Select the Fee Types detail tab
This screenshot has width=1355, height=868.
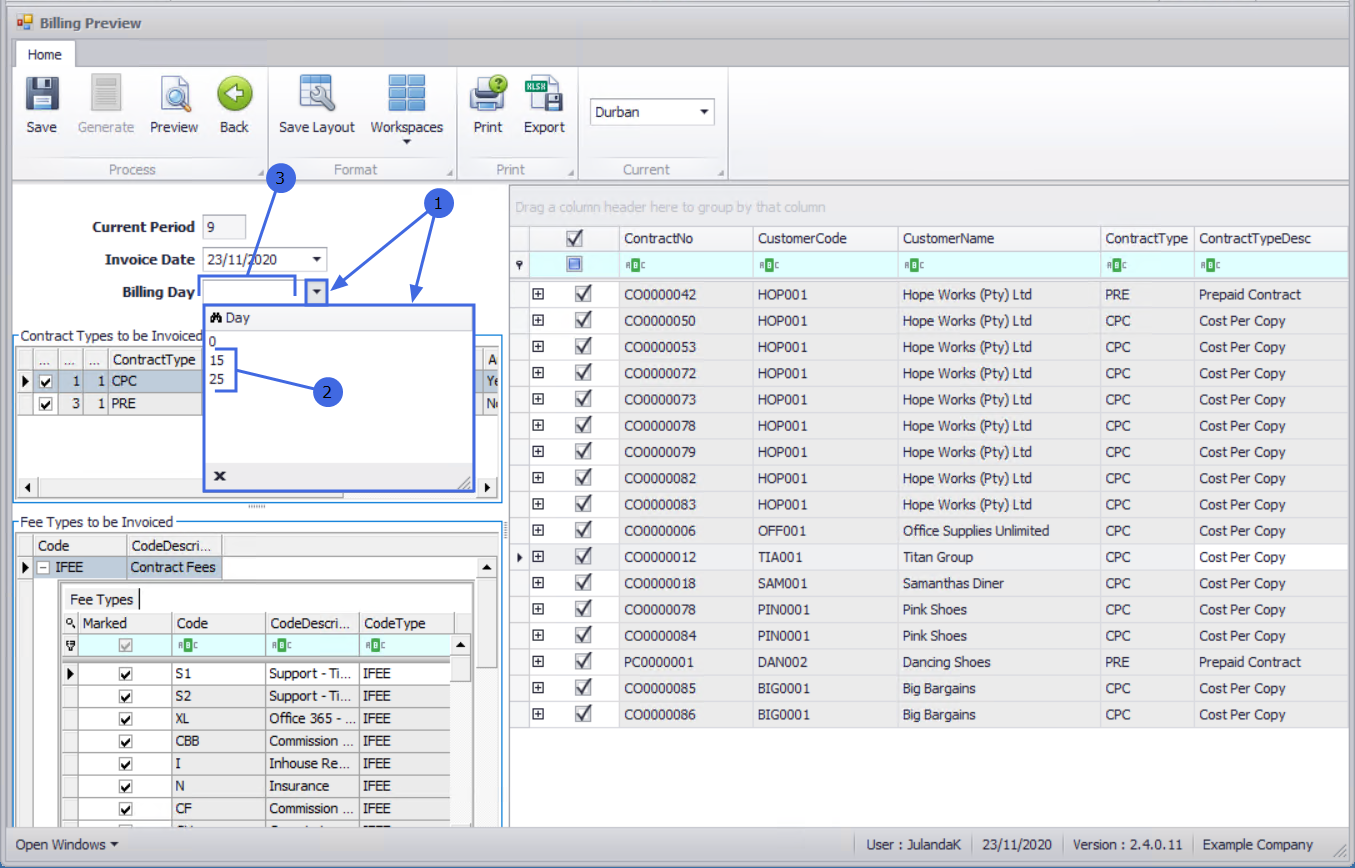(101, 599)
